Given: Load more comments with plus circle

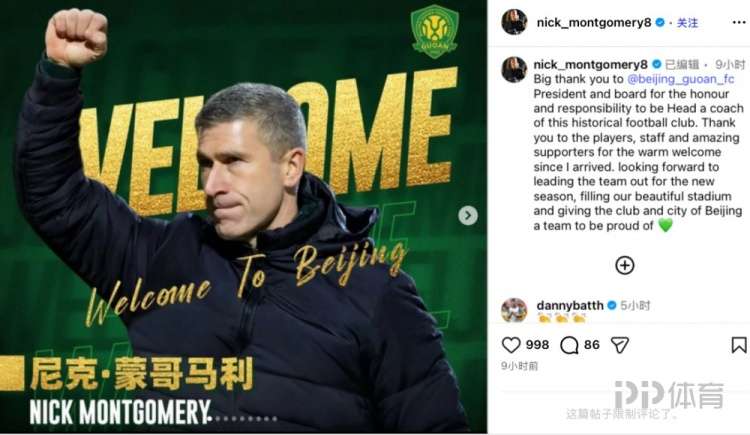Looking at the screenshot, I should click(x=625, y=265).
